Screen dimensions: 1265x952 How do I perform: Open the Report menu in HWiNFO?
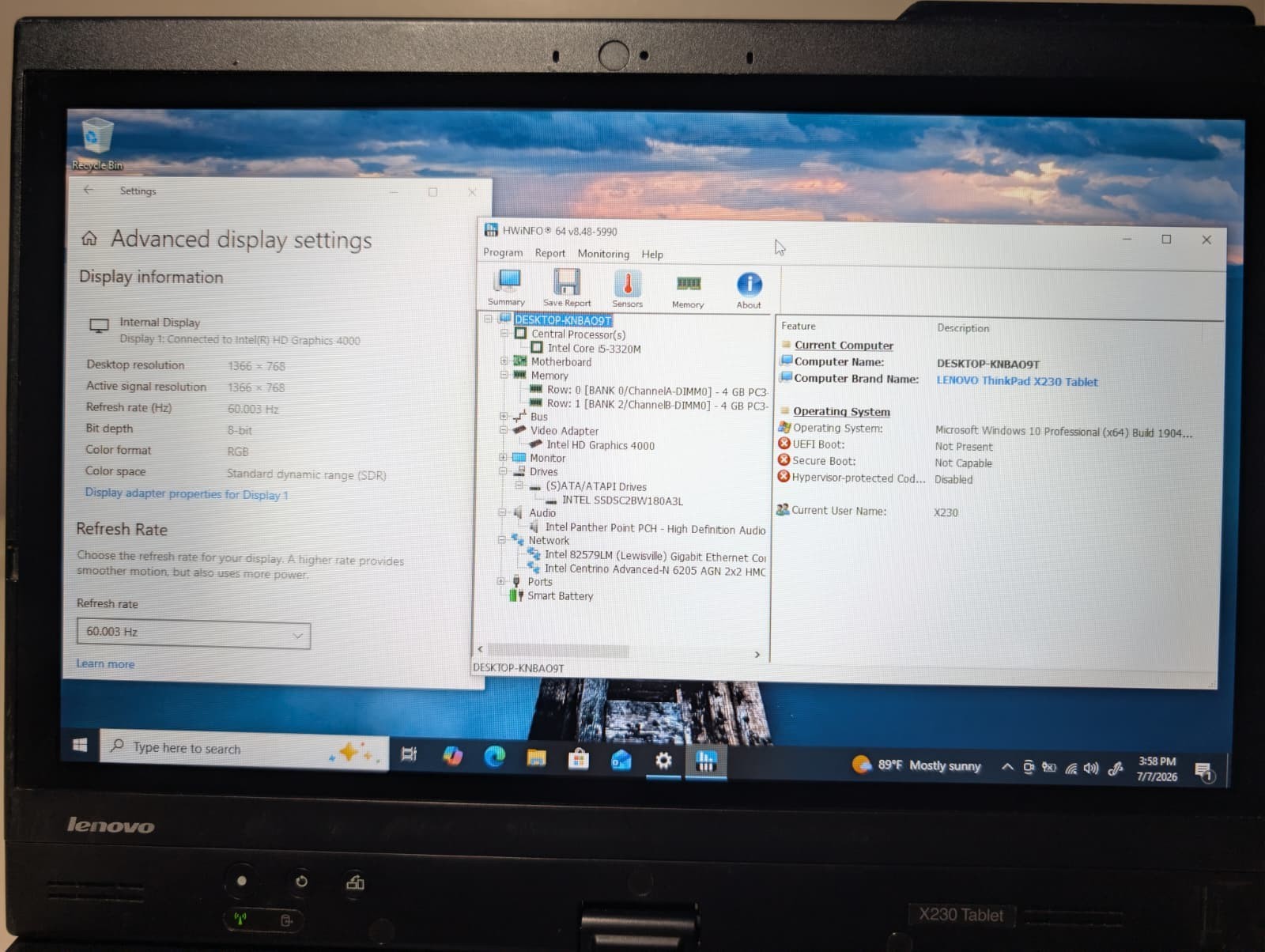click(549, 253)
